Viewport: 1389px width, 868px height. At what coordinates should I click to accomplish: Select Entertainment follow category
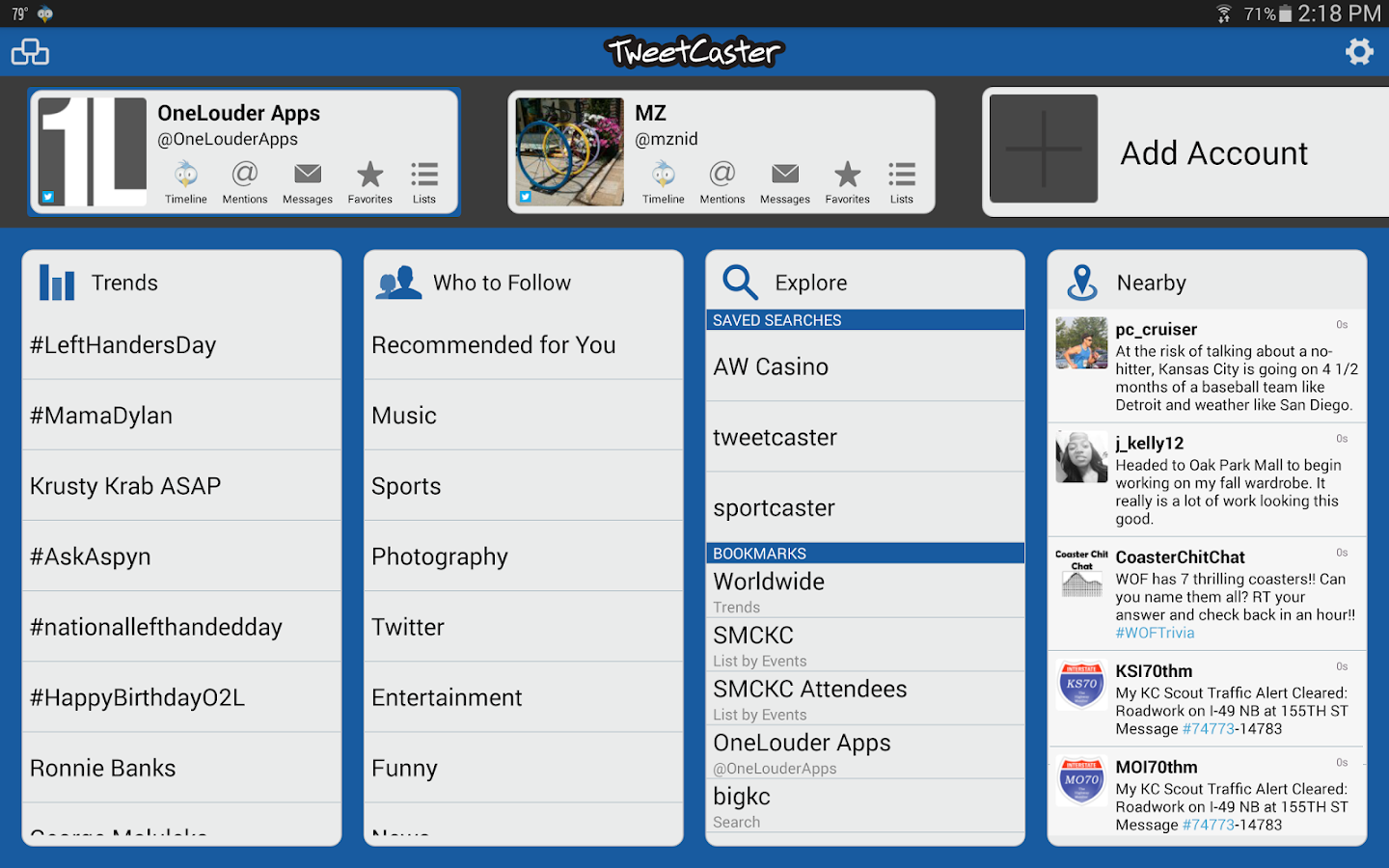tap(524, 697)
